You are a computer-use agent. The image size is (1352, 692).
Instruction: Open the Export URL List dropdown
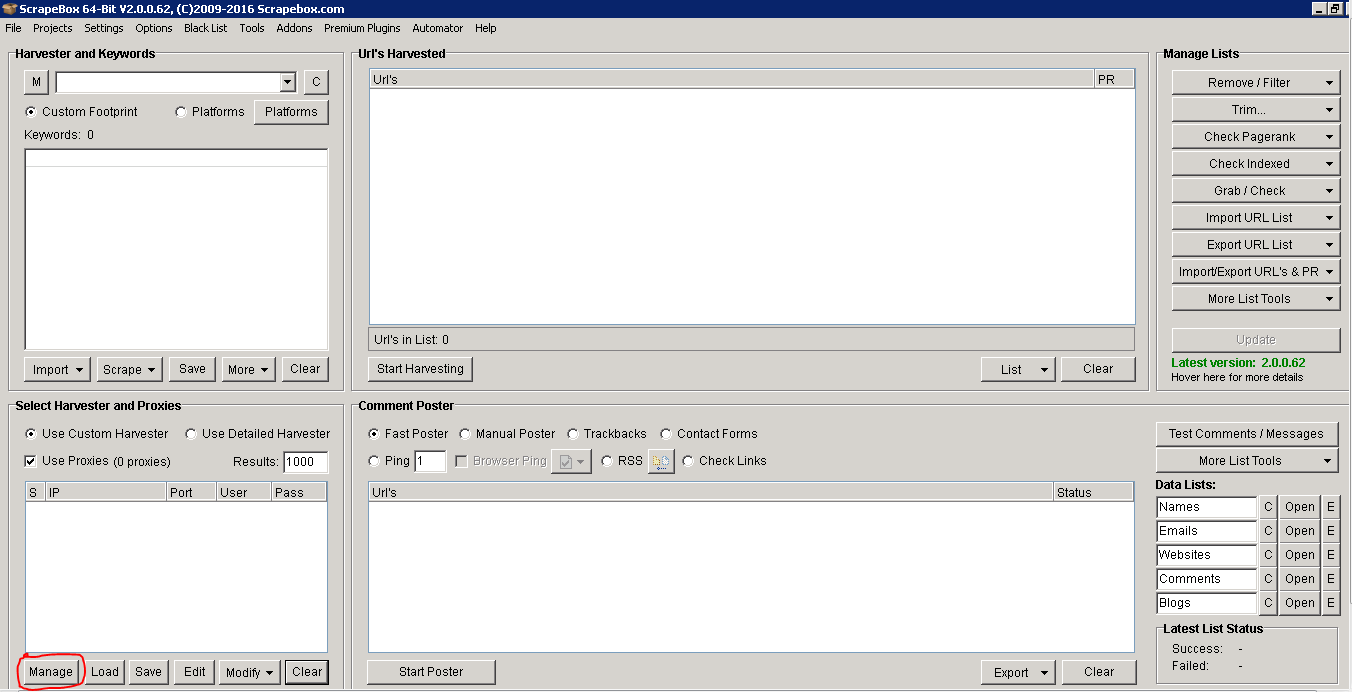point(1256,244)
